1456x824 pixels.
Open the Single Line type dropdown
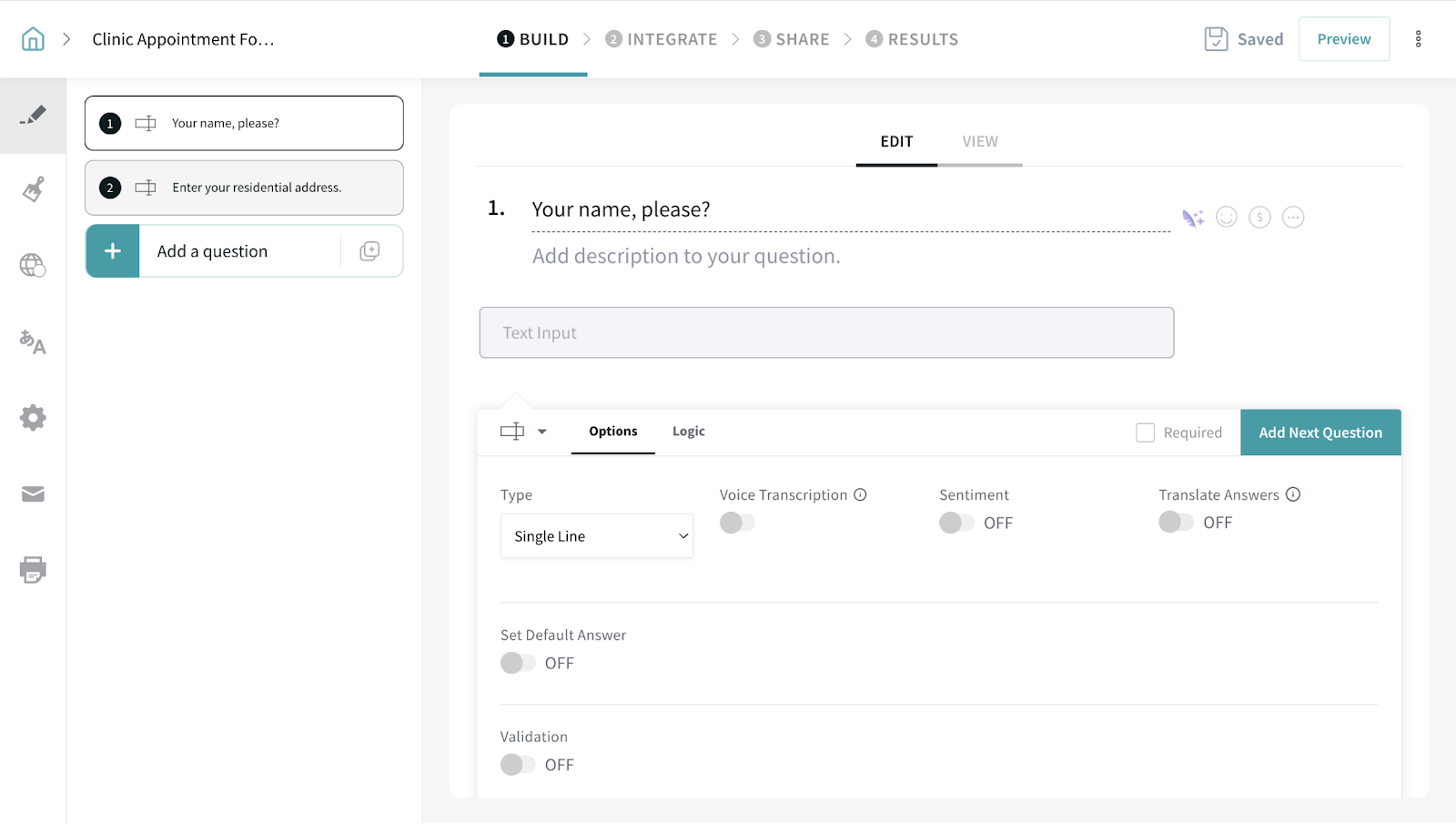click(x=597, y=536)
